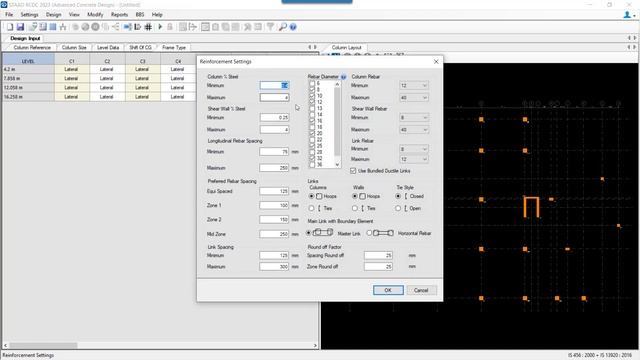Click Spacing Round off field
Viewport: 640px width, 360px height.
pyautogui.click(x=378, y=256)
